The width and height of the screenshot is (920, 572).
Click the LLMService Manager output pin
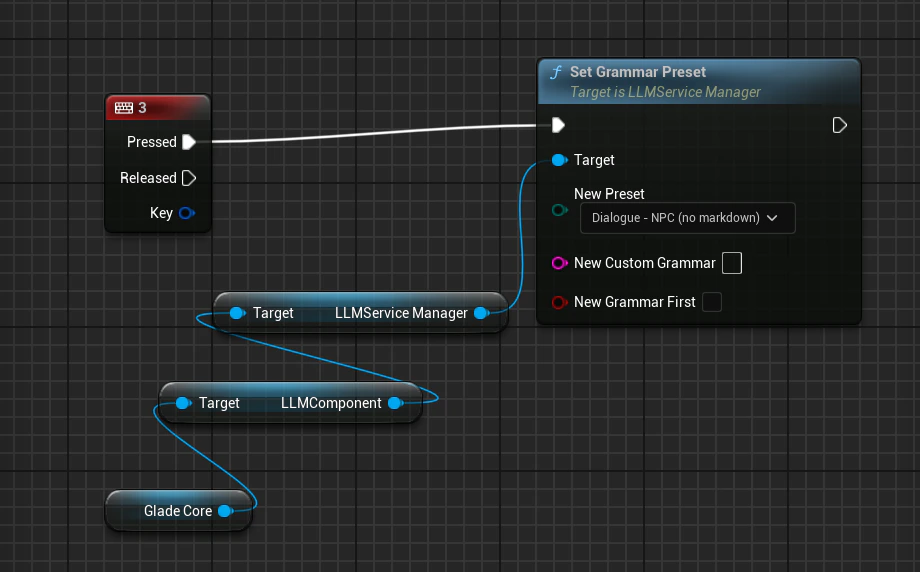click(x=482, y=313)
